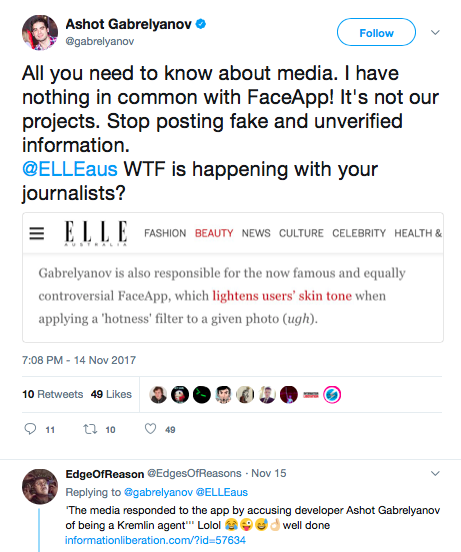Follow Ashot Gabrelyanov

click(376, 32)
